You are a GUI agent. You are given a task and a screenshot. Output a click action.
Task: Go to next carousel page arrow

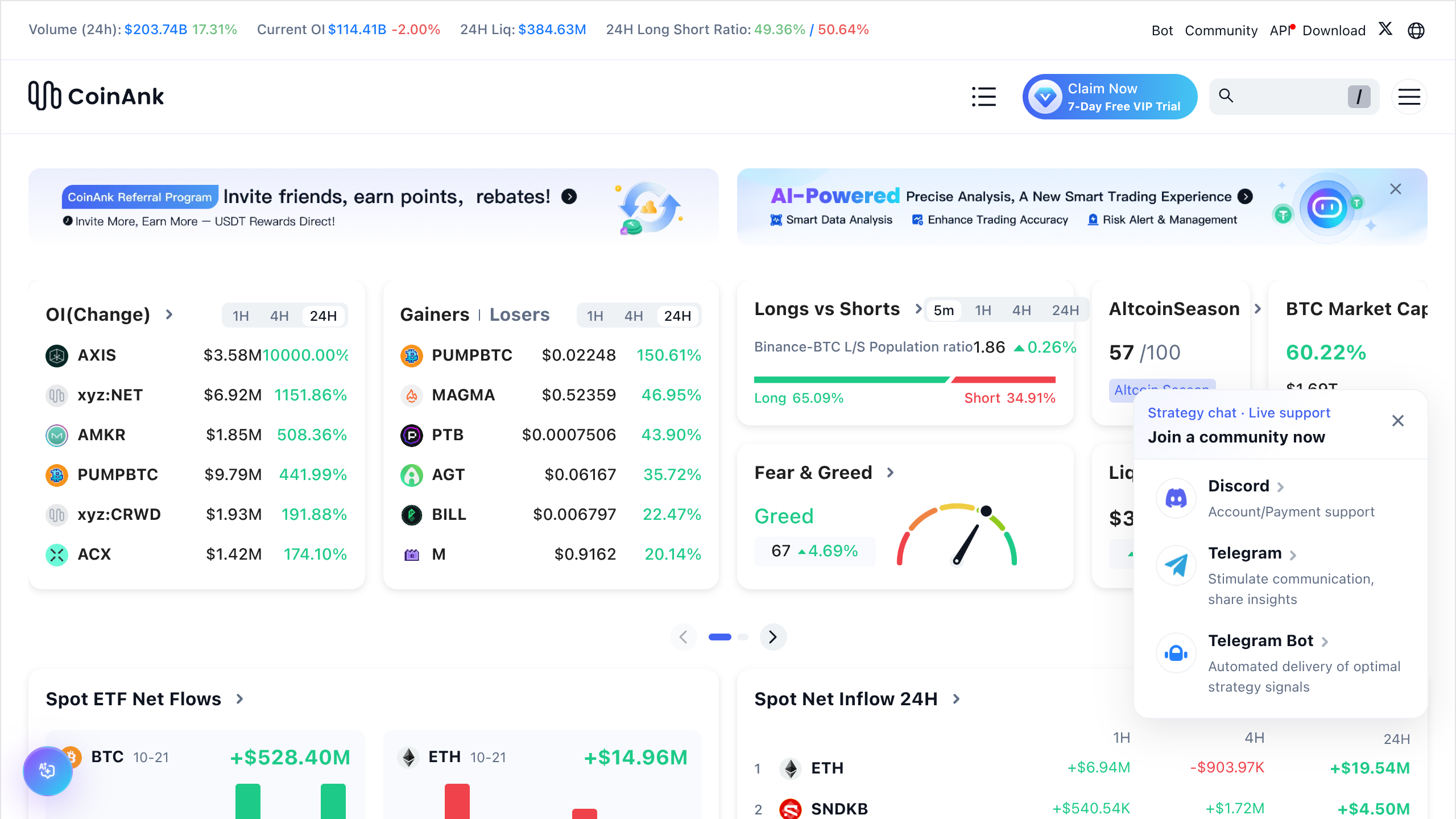tap(773, 637)
